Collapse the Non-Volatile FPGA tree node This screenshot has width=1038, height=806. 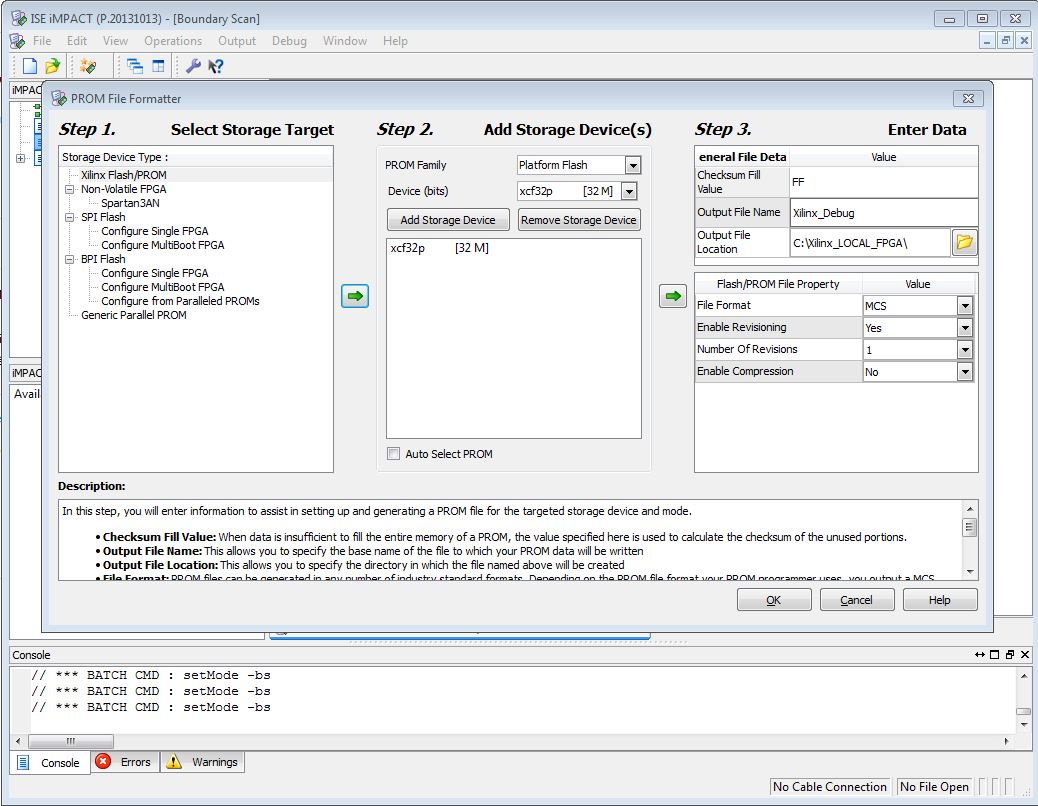[x=70, y=189]
